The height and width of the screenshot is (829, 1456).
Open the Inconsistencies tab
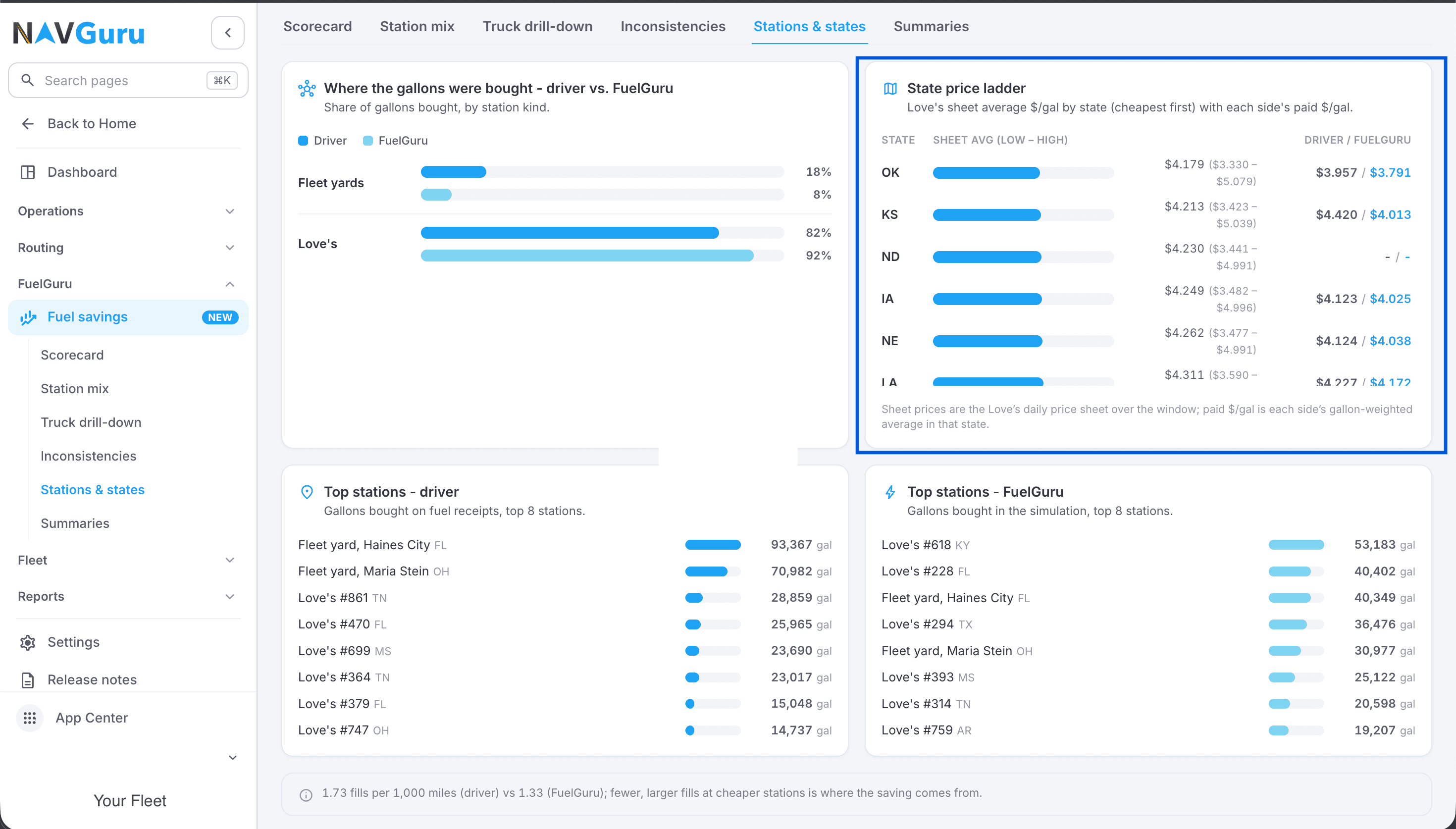click(x=673, y=26)
